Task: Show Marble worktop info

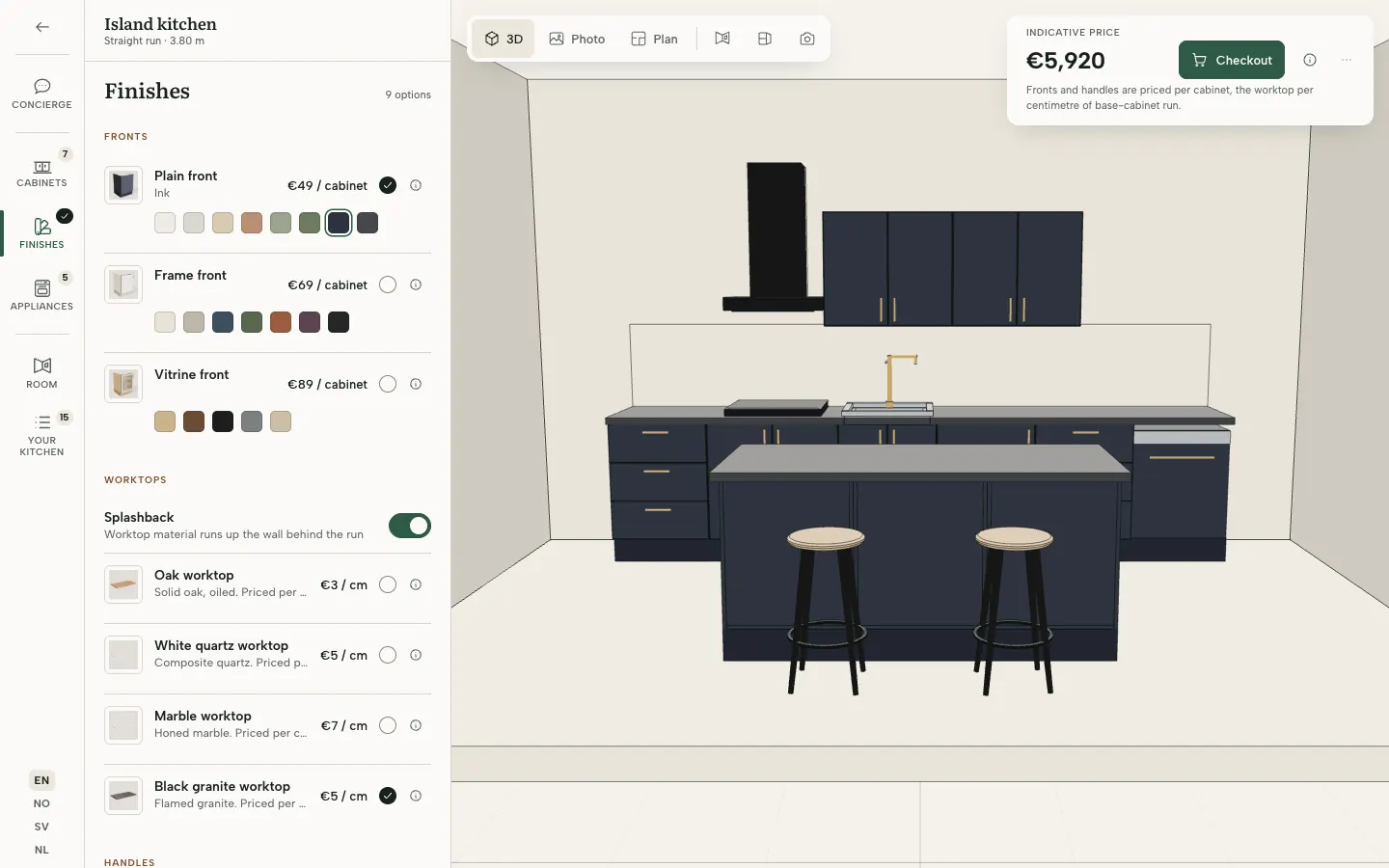Action: click(x=416, y=725)
